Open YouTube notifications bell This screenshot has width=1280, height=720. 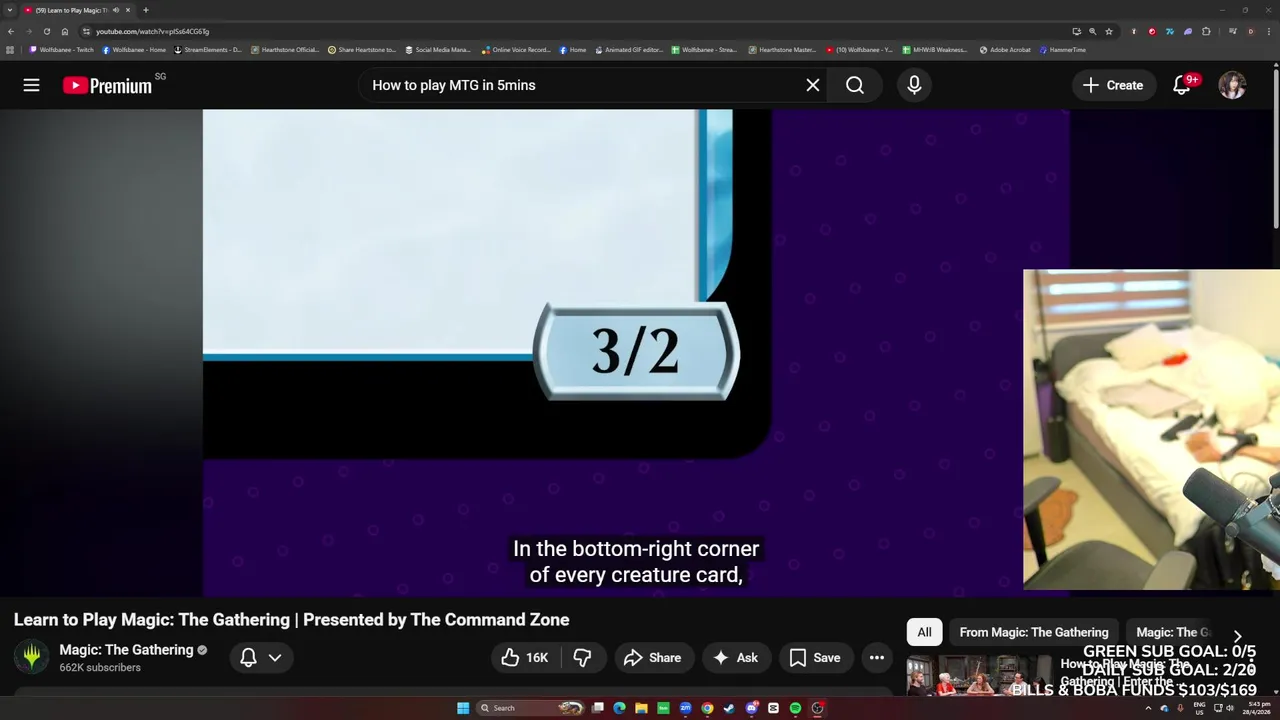pos(1182,85)
